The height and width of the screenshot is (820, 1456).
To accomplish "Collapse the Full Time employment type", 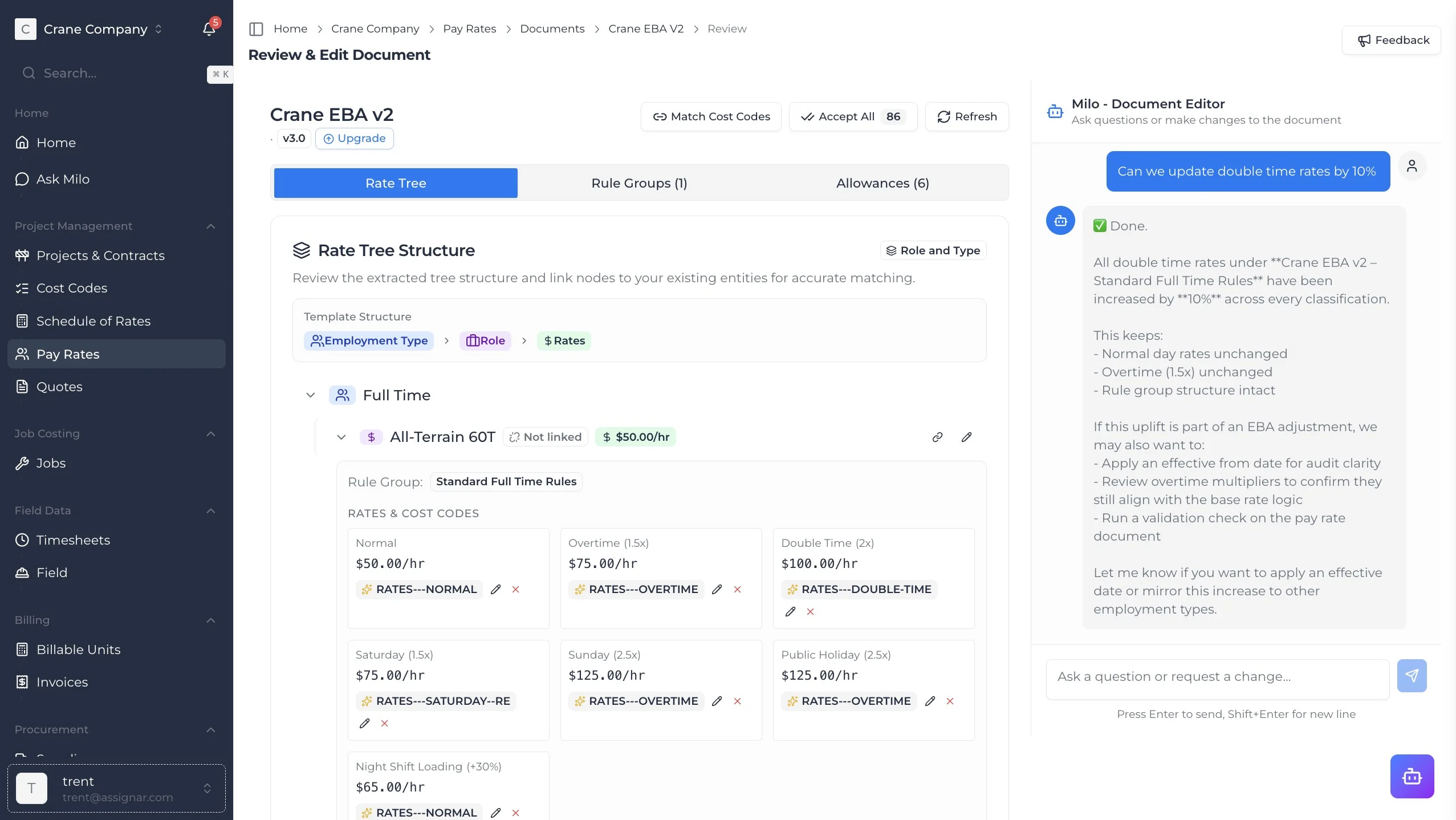I will pos(311,395).
